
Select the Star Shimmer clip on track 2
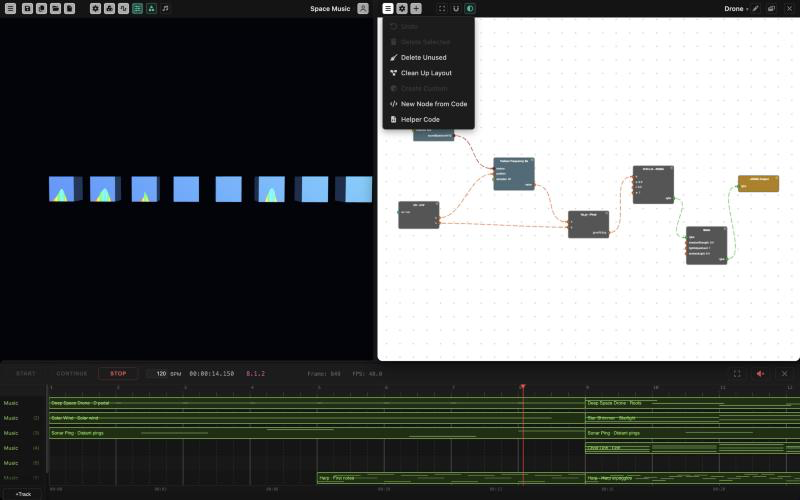tap(692, 418)
